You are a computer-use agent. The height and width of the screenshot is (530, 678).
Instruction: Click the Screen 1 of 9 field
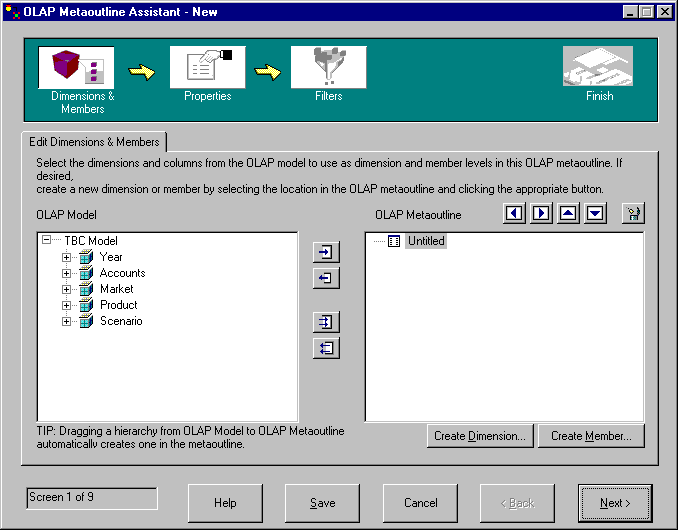coord(92,498)
